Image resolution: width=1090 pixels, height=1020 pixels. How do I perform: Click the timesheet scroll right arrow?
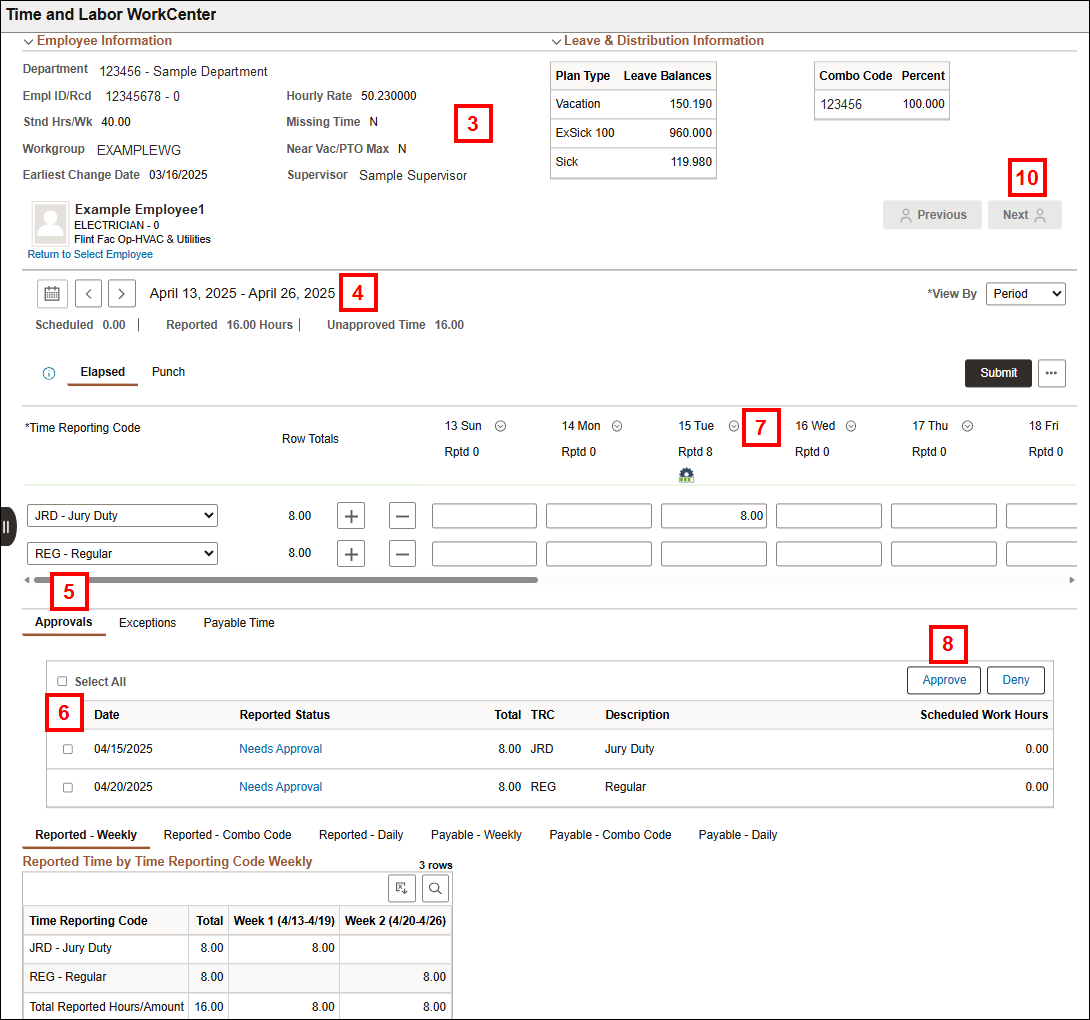pyautogui.click(x=1071, y=580)
